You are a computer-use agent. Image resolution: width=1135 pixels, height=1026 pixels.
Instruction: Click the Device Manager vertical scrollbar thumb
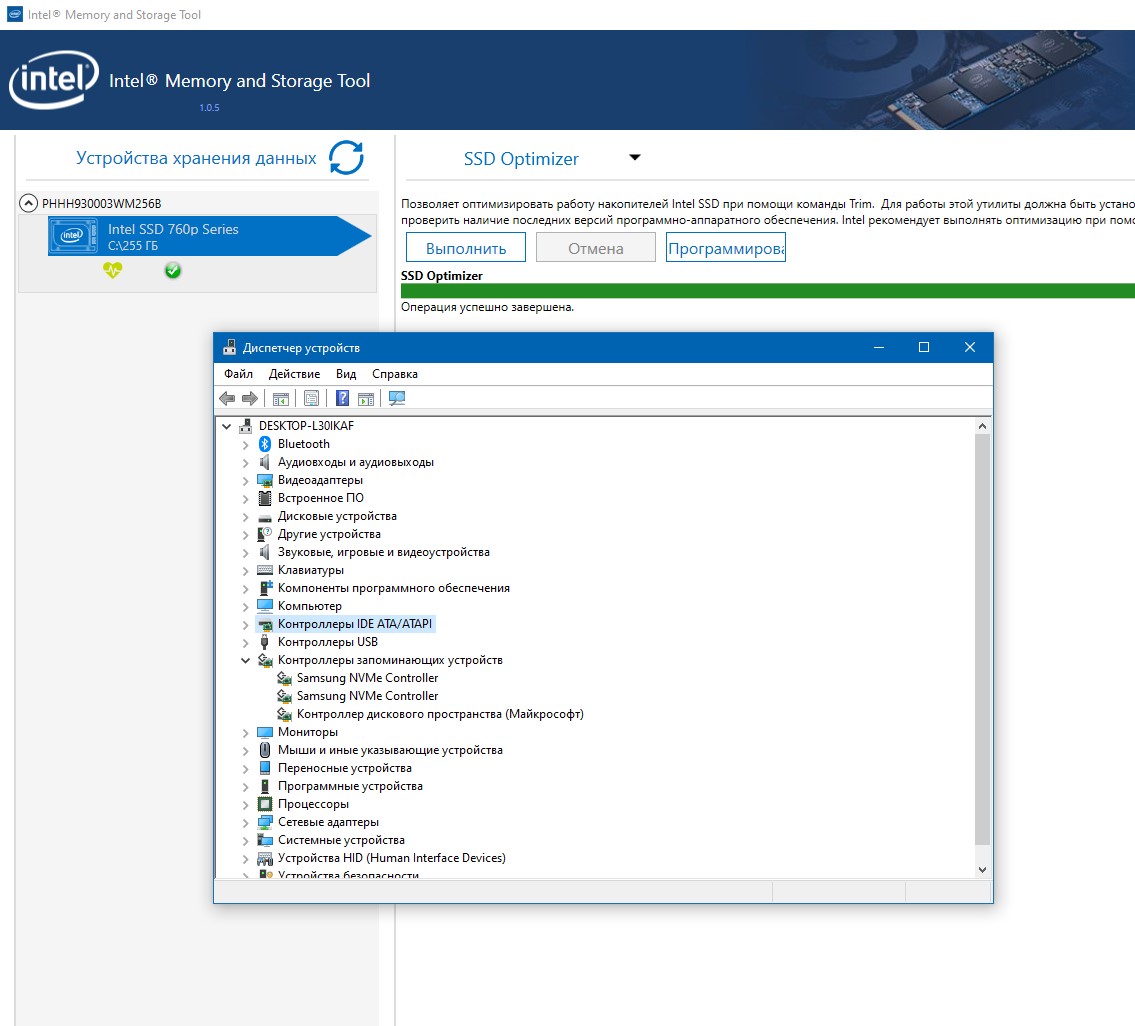click(x=982, y=639)
